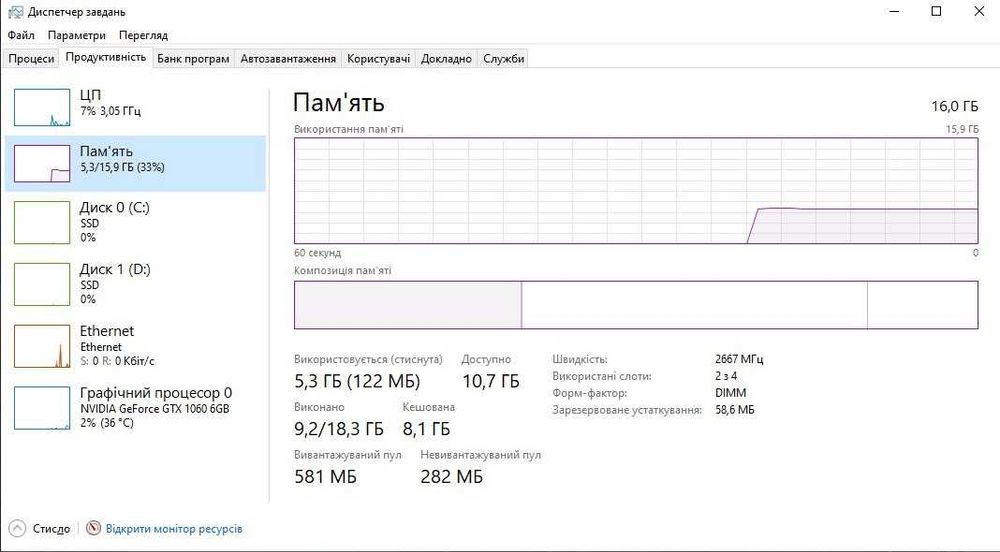Switch to the Процеси tab

[x=32, y=59]
